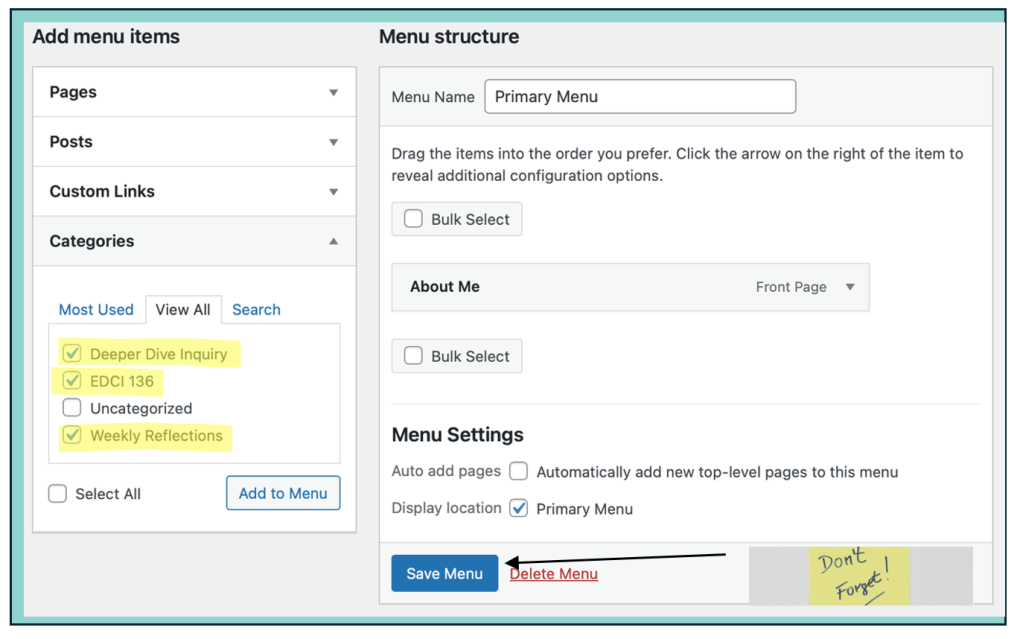Uncheck the EDCI 136 category
Viewport: 1023px width, 639px height.
point(72,381)
